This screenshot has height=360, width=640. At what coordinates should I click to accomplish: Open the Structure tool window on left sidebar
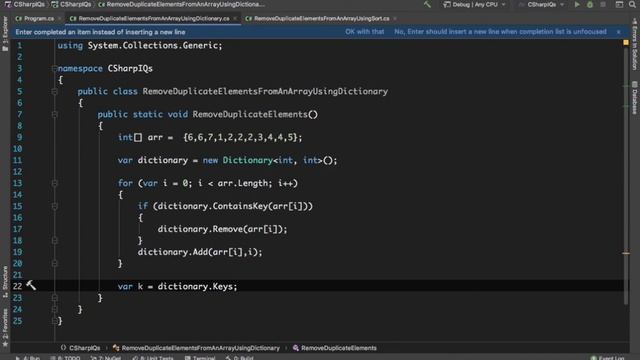click(5, 281)
